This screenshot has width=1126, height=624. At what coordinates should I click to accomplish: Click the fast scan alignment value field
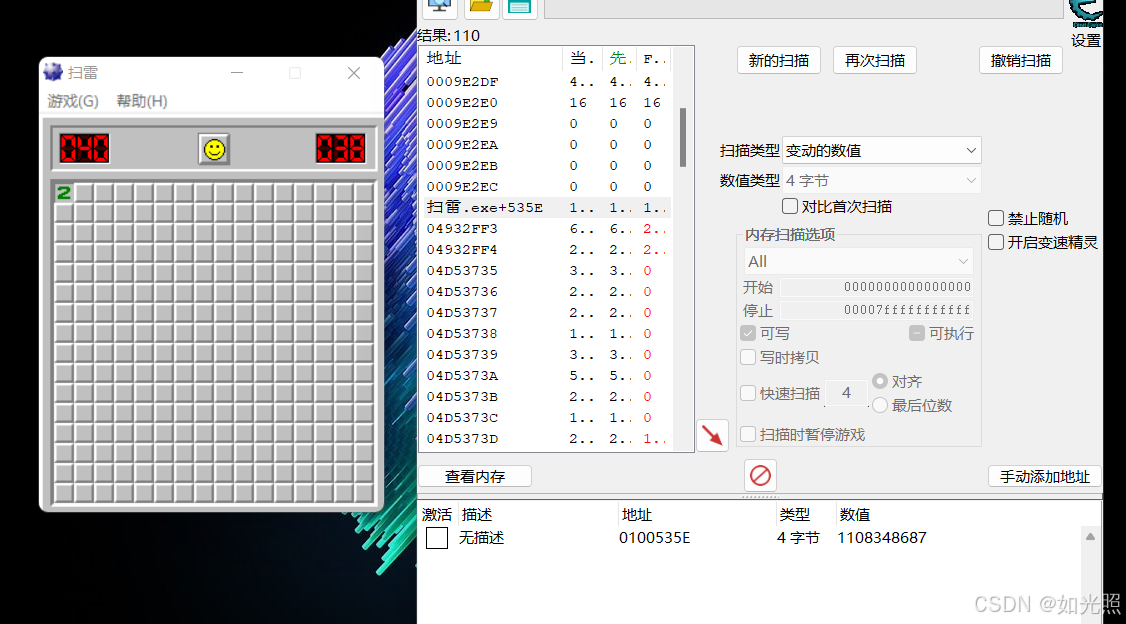pyautogui.click(x=846, y=393)
